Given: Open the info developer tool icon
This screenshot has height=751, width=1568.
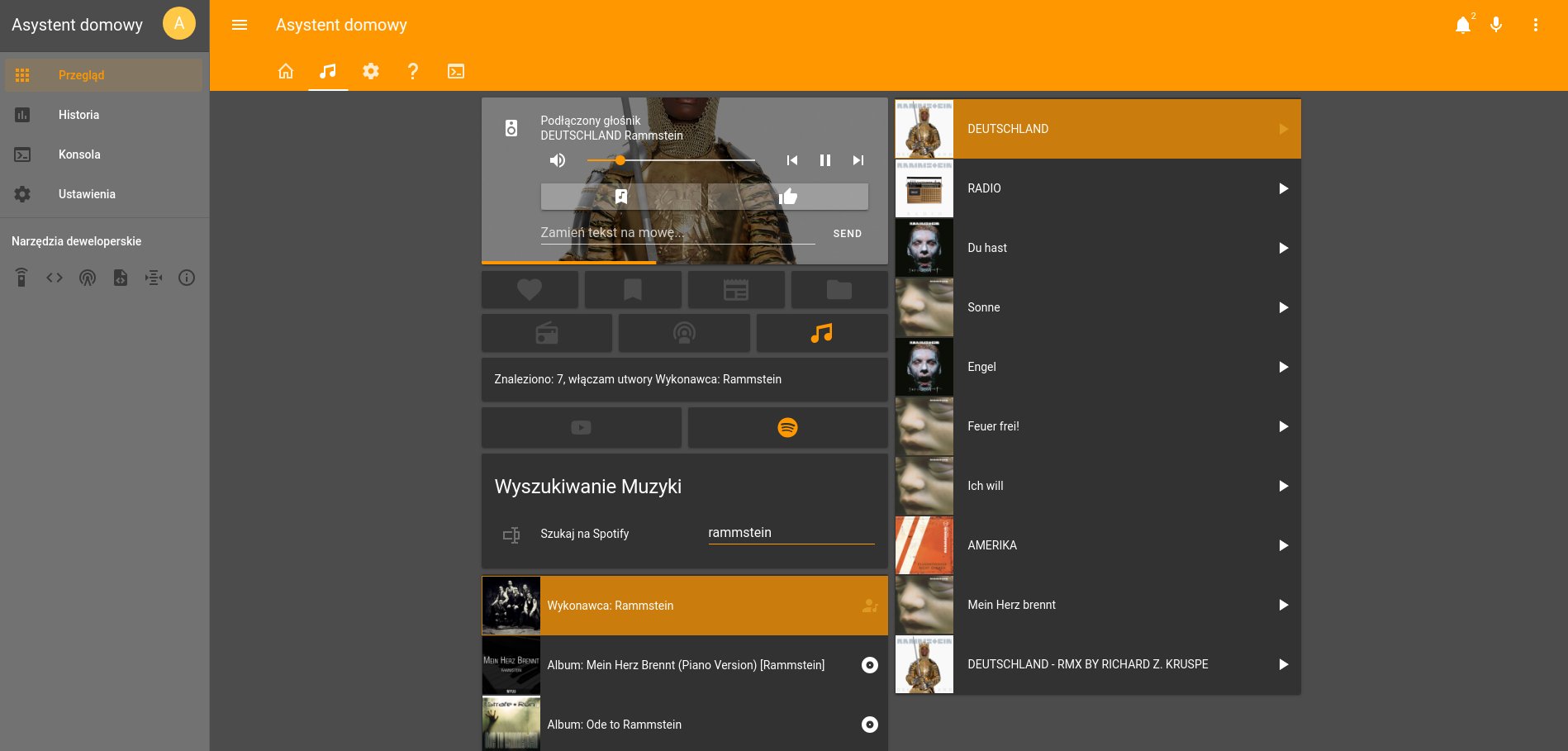Looking at the screenshot, I should point(187,278).
